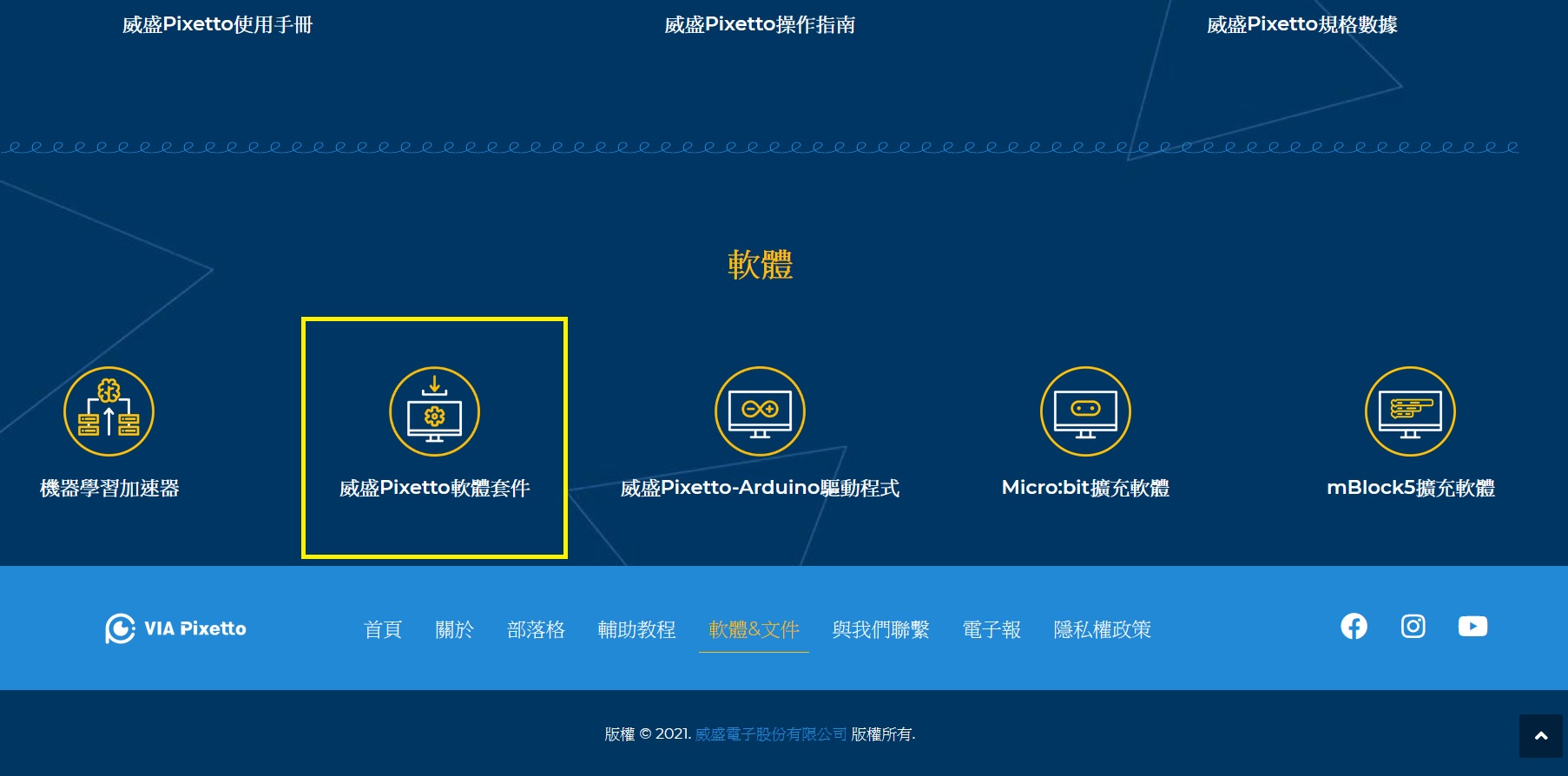Open 與我們聯繫 in footer menu
This screenshot has height=776, width=1568.
pos(881,629)
